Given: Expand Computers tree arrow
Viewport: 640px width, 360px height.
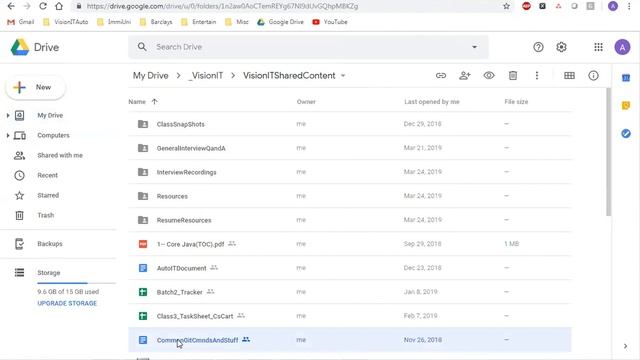Looking at the screenshot, I should tap(8, 136).
